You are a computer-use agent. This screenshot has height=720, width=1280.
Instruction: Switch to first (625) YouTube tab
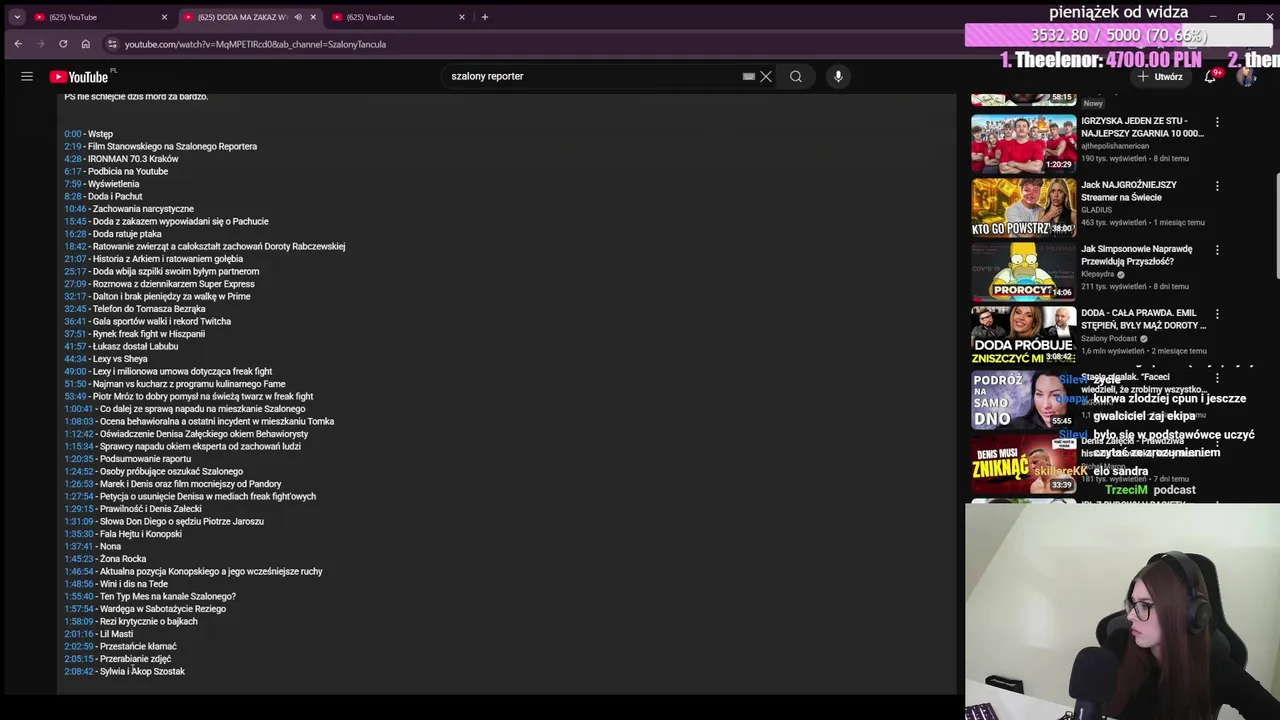pyautogui.click(x=98, y=17)
